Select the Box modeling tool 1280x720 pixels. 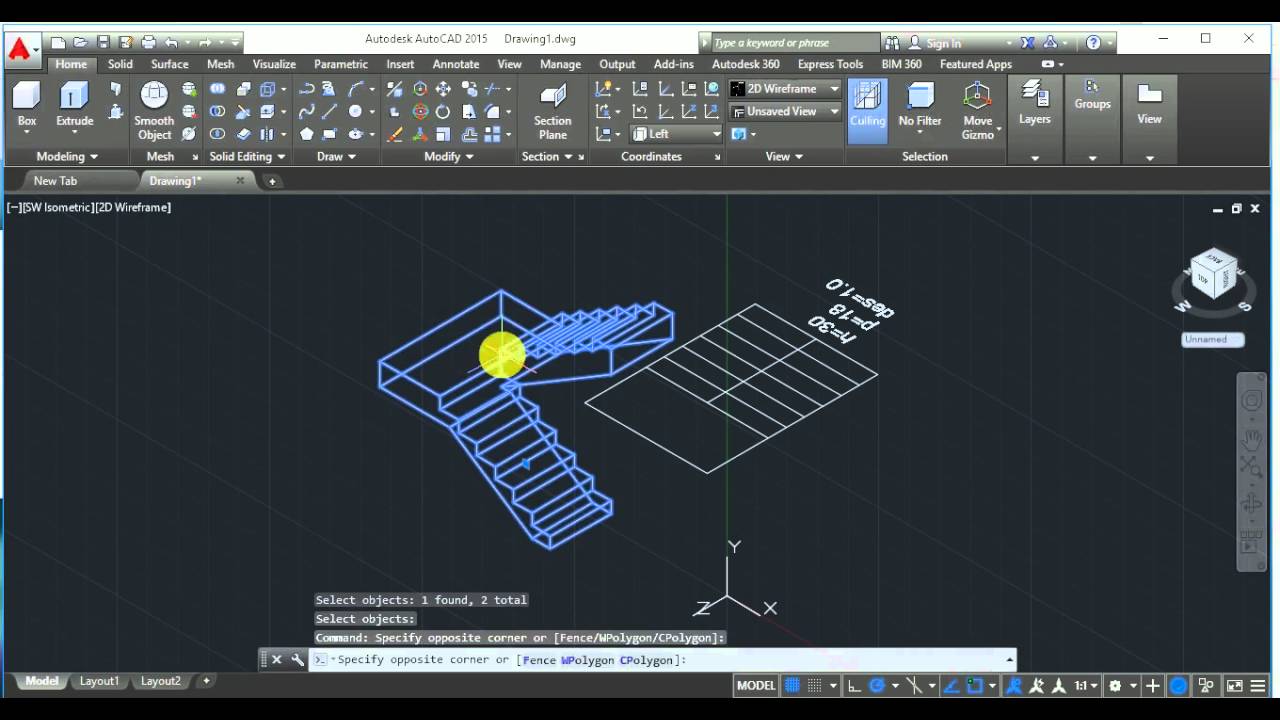point(27,98)
